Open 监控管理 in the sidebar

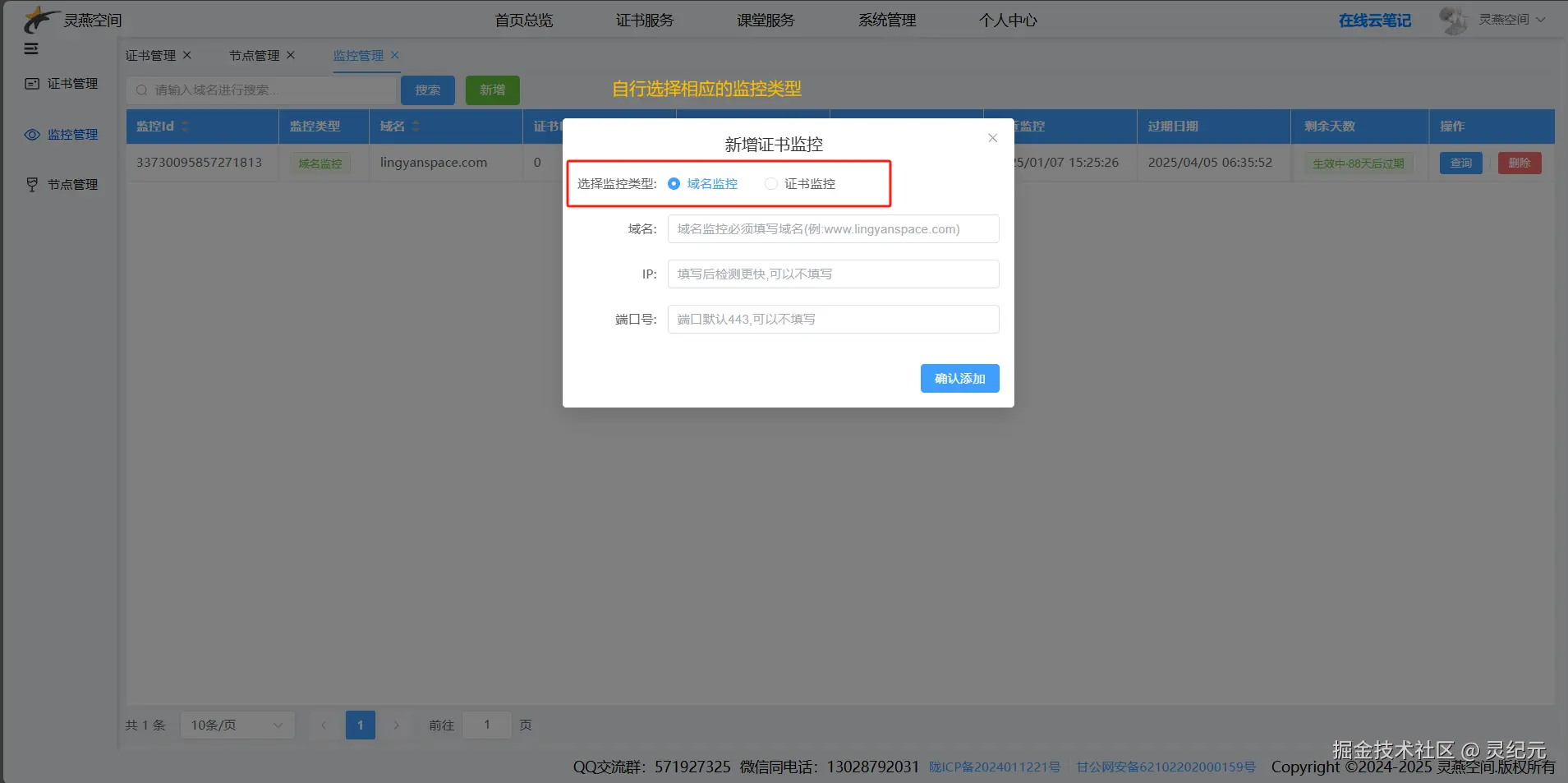tap(72, 135)
